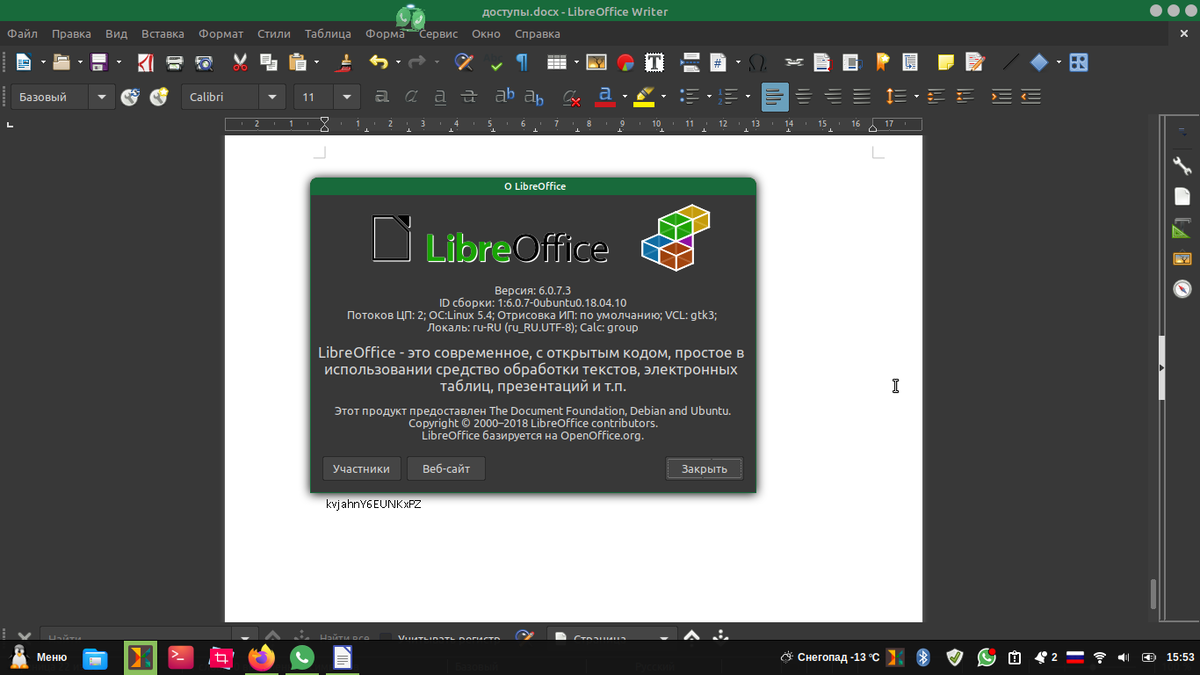
Task: Click the Clear Direct Formatting icon
Action: [x=572, y=97]
